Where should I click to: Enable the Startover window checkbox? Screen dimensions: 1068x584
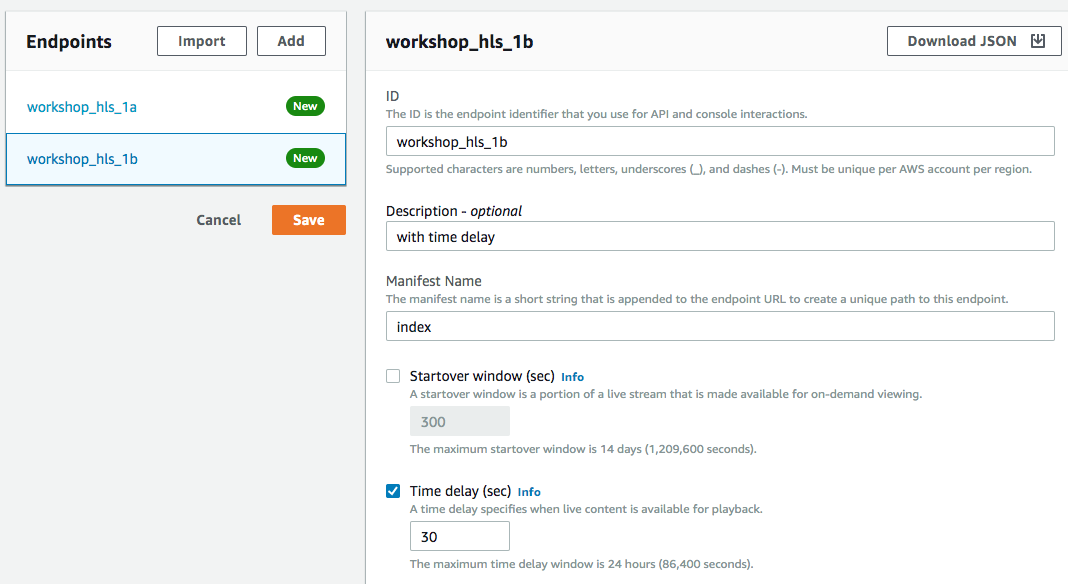point(393,376)
